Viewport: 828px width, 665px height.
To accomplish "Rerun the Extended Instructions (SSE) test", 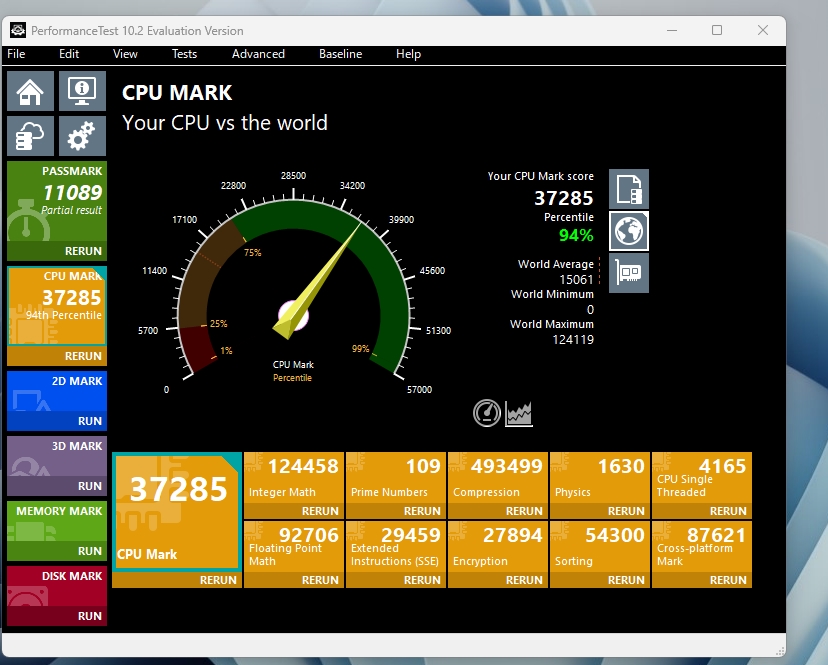I will 396,580.
